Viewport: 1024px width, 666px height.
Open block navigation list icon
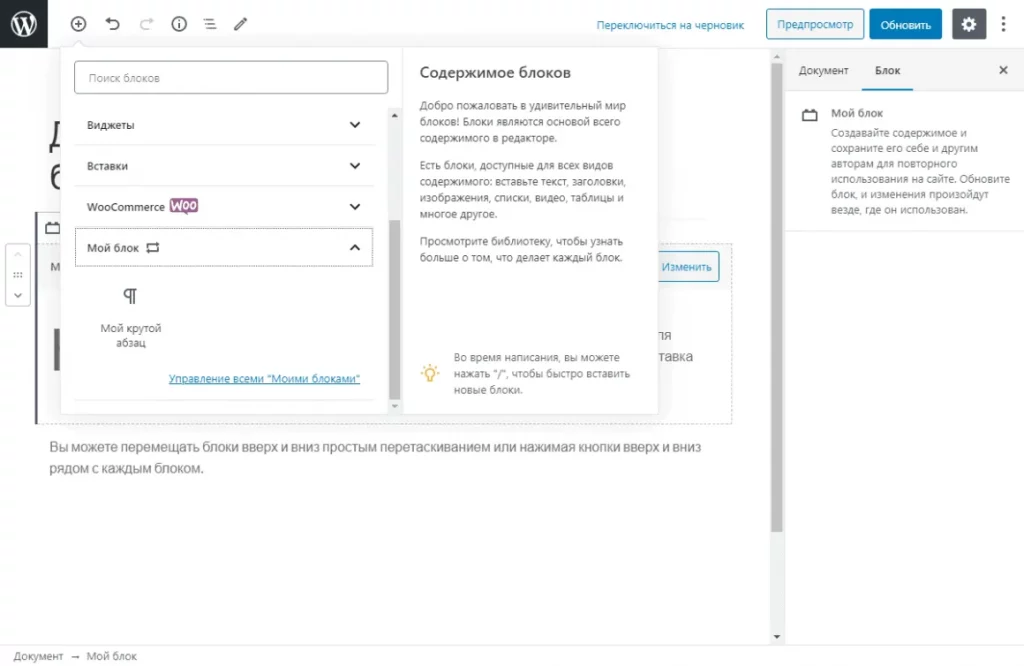209,24
